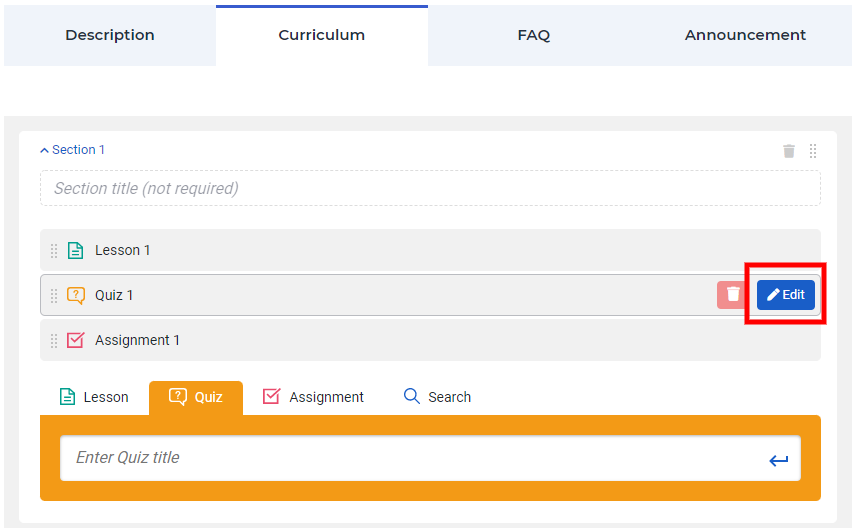This screenshot has width=856, height=528.
Task: Submit quiz title with enter arrow icon
Action: click(x=778, y=460)
